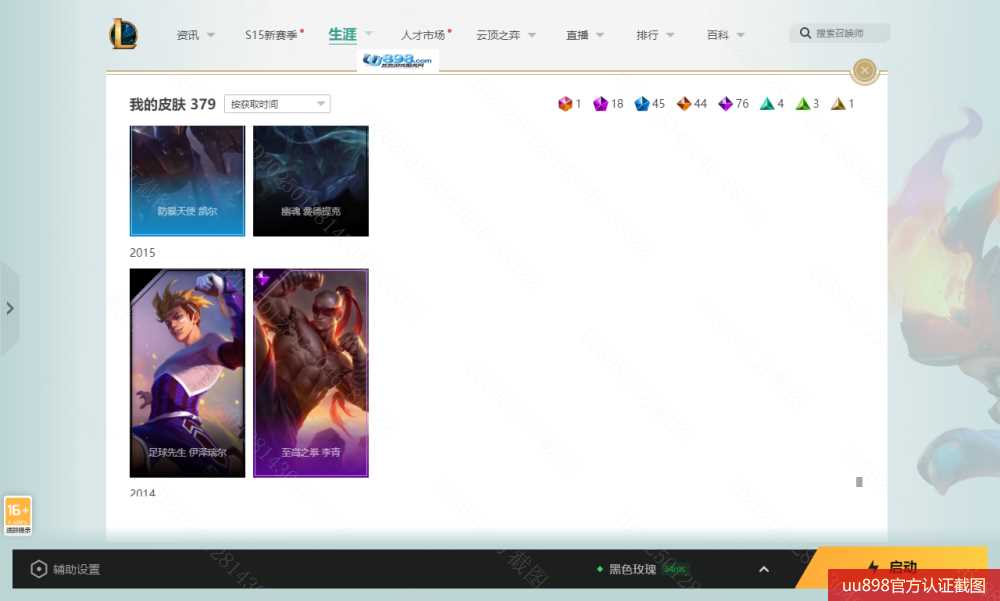Expand the 资讯 menu arrow
Viewport: 1000px width, 601px height.
point(210,35)
